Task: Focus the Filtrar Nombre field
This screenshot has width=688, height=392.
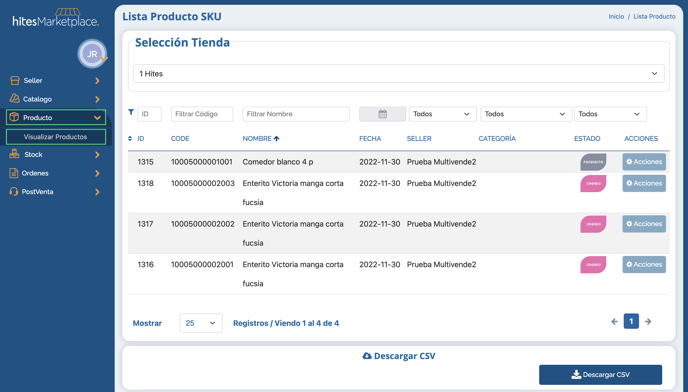Action: [x=296, y=114]
